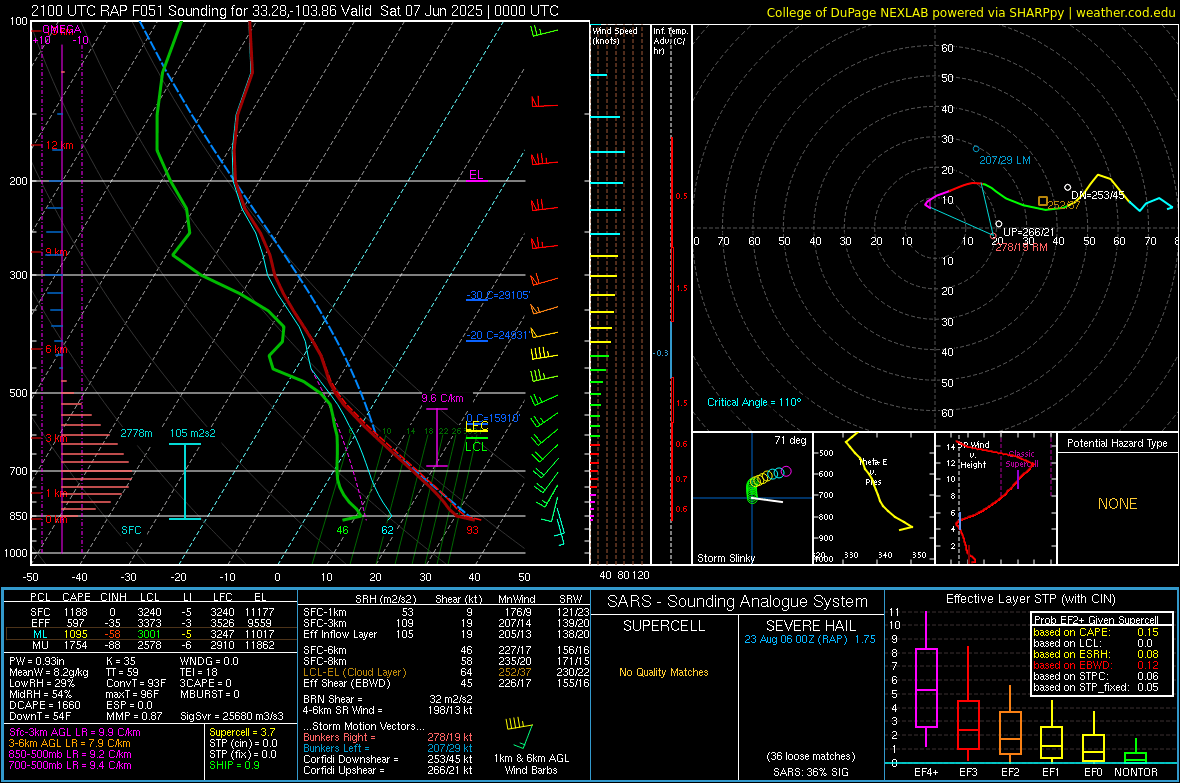Image resolution: width=1180 pixels, height=783 pixels.
Task: Select the SFC parcel row in CAPE table
Action: tap(151, 612)
